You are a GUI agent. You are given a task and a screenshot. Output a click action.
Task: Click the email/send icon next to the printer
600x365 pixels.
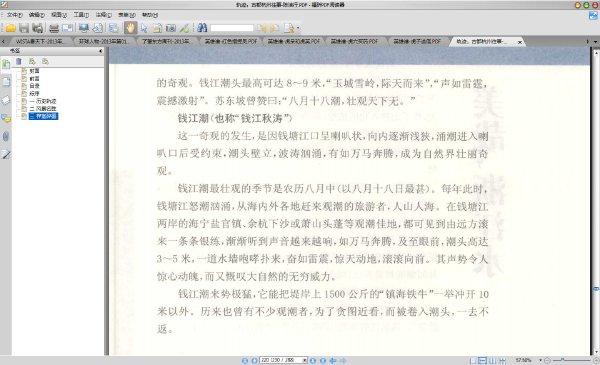coord(67,28)
